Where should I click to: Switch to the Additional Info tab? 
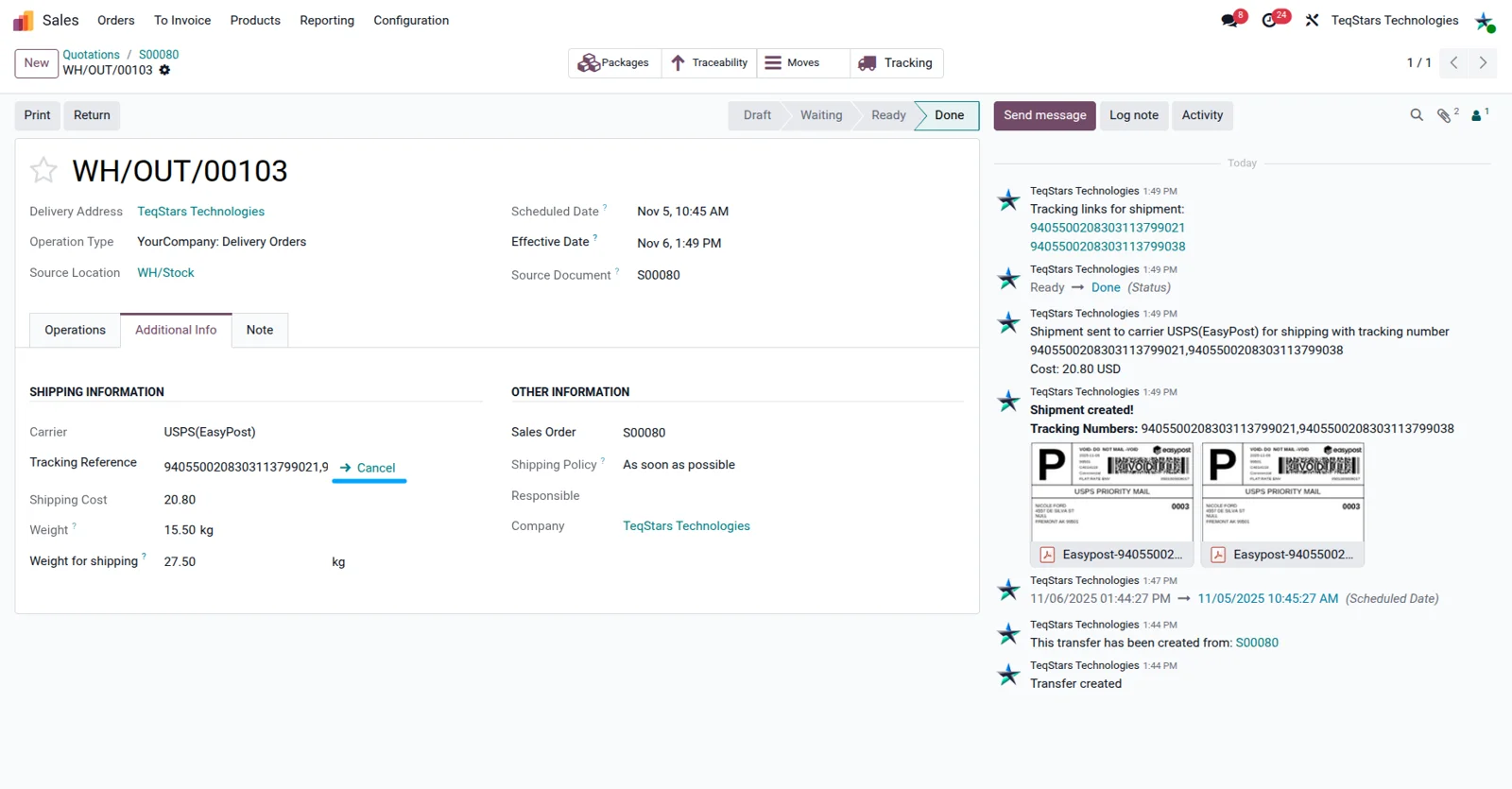[x=176, y=330]
